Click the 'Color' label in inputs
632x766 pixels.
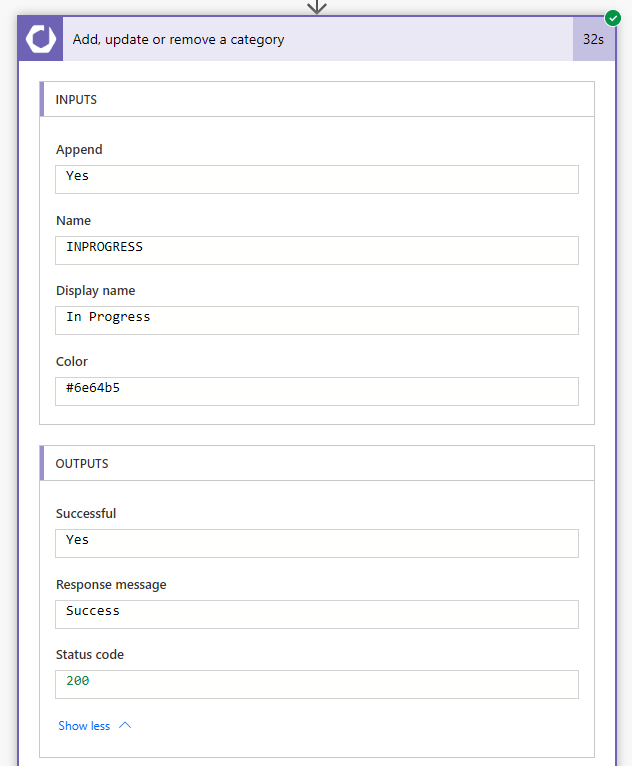(72, 362)
